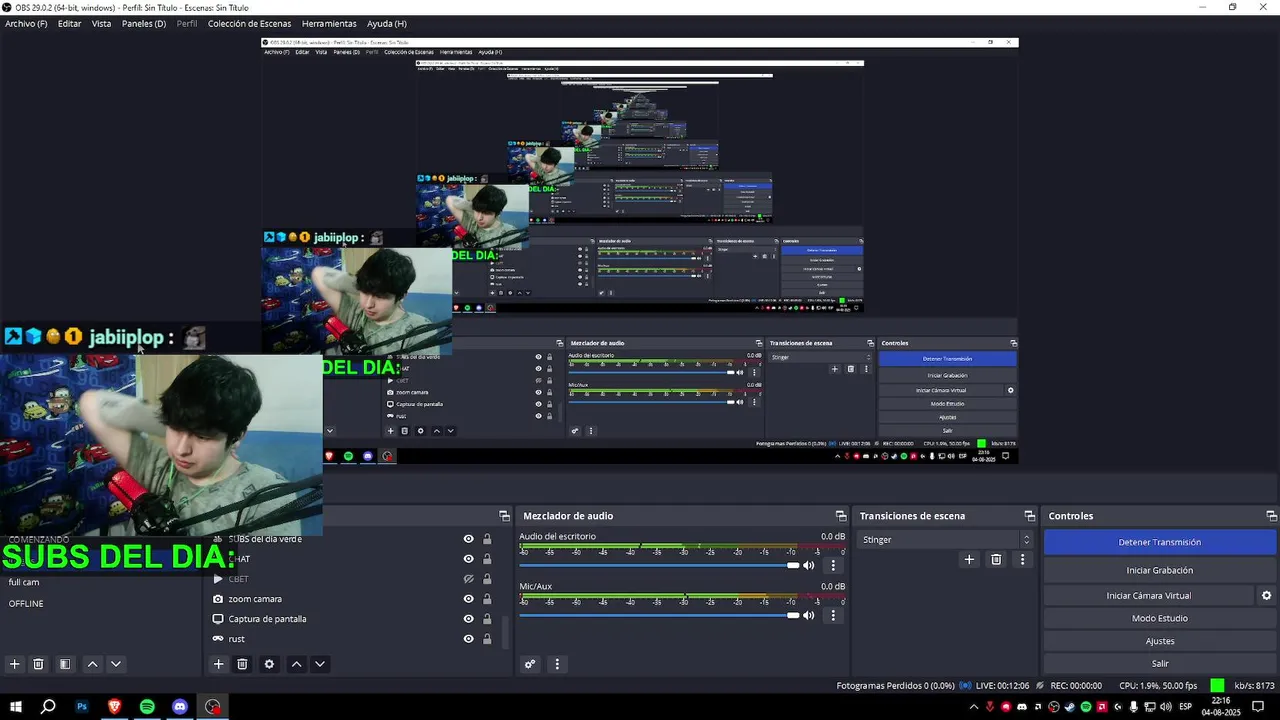1280x720 pixels.
Task: Open Ajustes settings button
Action: click(x=1160, y=641)
